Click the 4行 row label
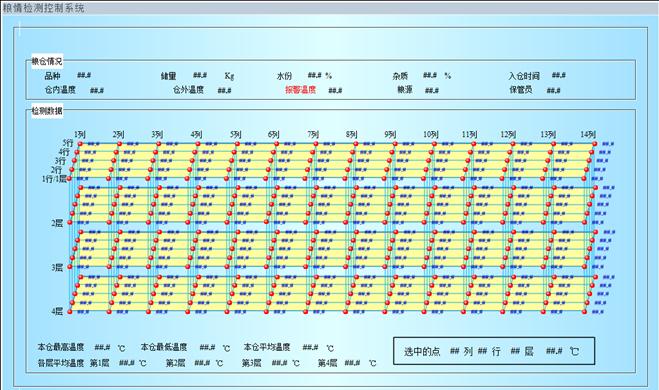 point(64,152)
